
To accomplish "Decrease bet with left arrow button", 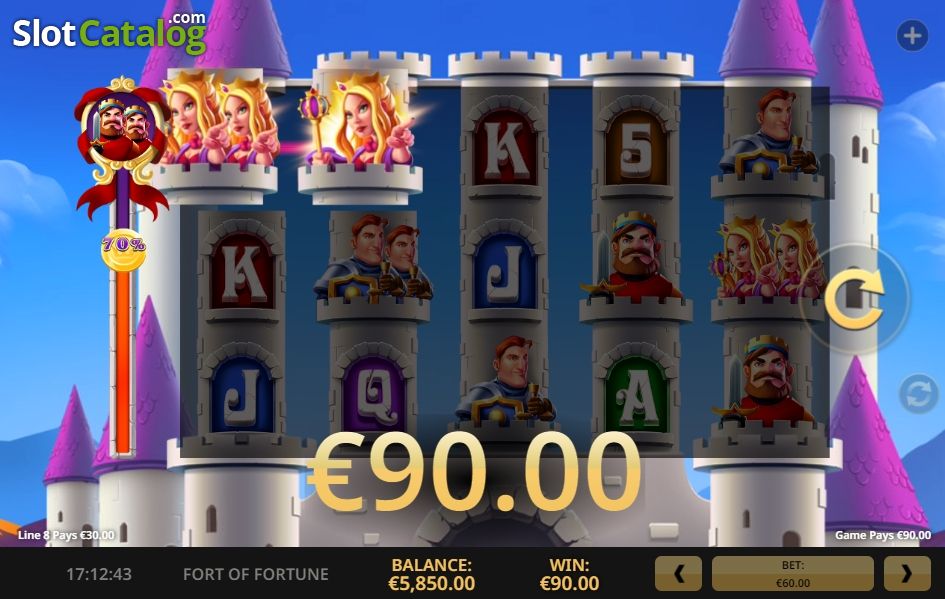I will (678, 574).
